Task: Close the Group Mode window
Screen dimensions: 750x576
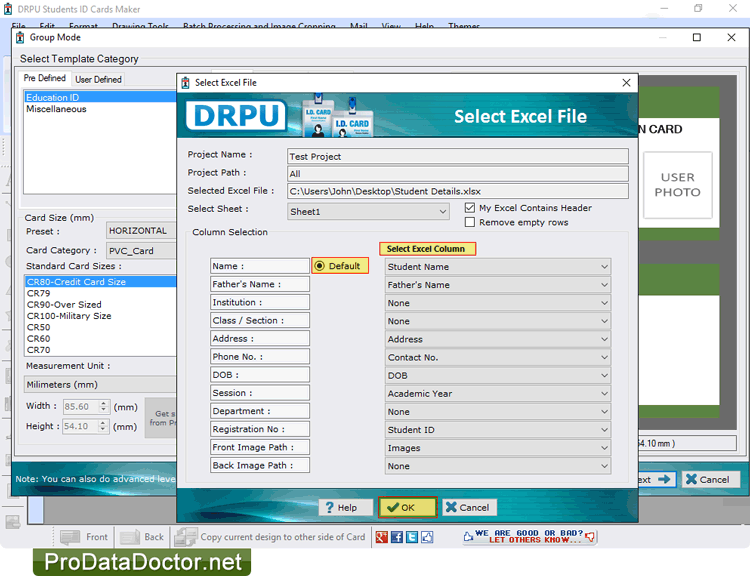Action: coord(731,37)
